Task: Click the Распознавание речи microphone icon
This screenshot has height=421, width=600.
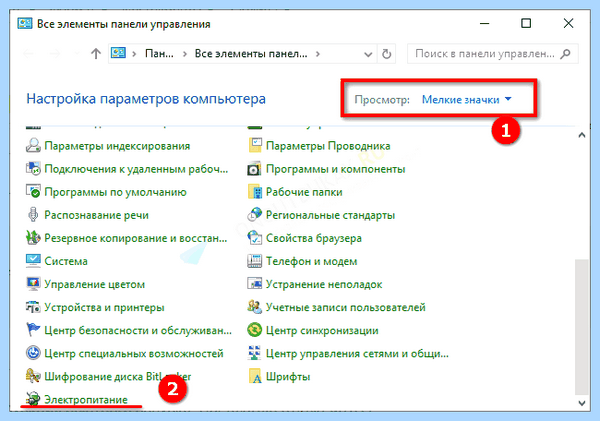Action: (x=33, y=215)
